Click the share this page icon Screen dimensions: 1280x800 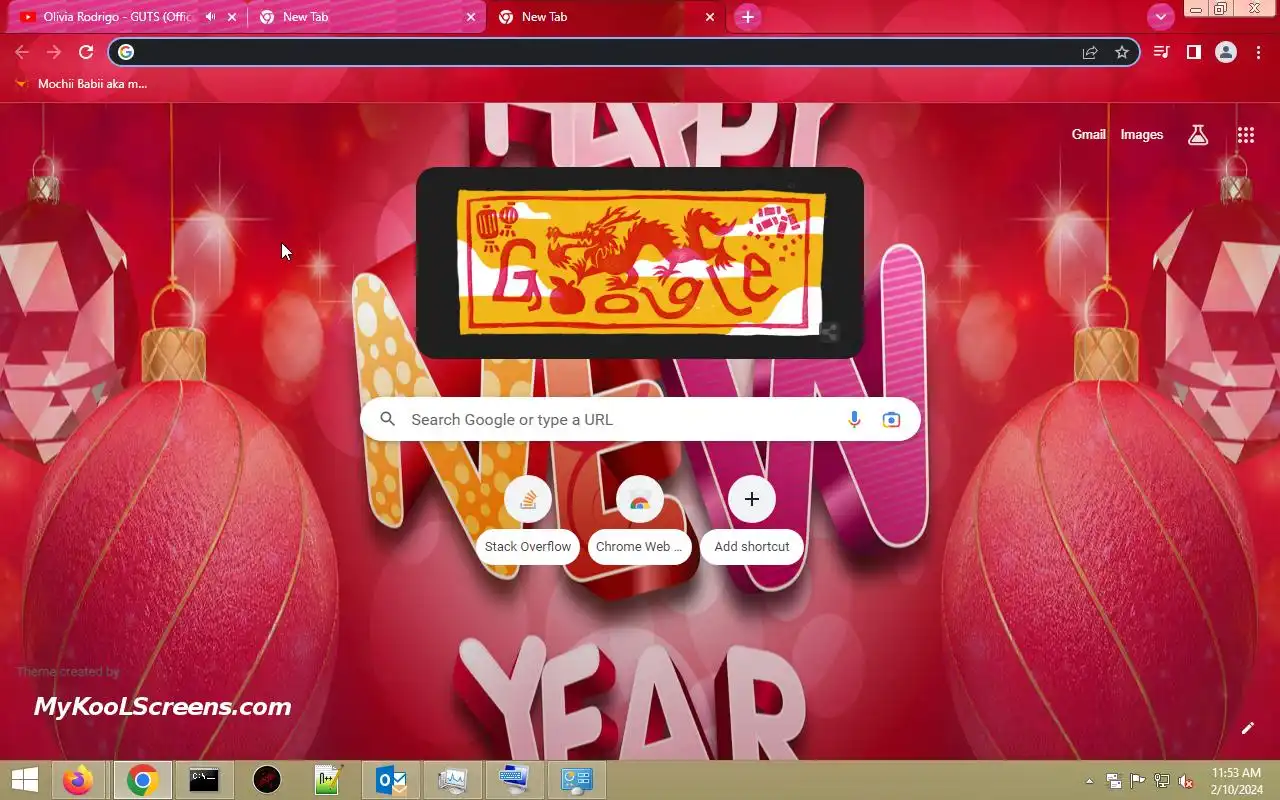click(1090, 52)
